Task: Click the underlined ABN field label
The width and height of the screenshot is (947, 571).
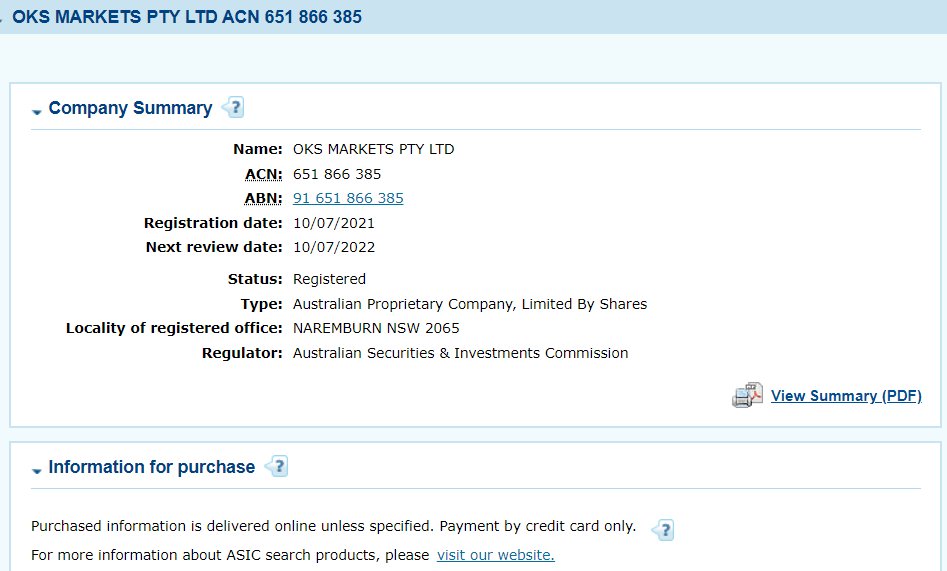Action: tap(264, 198)
